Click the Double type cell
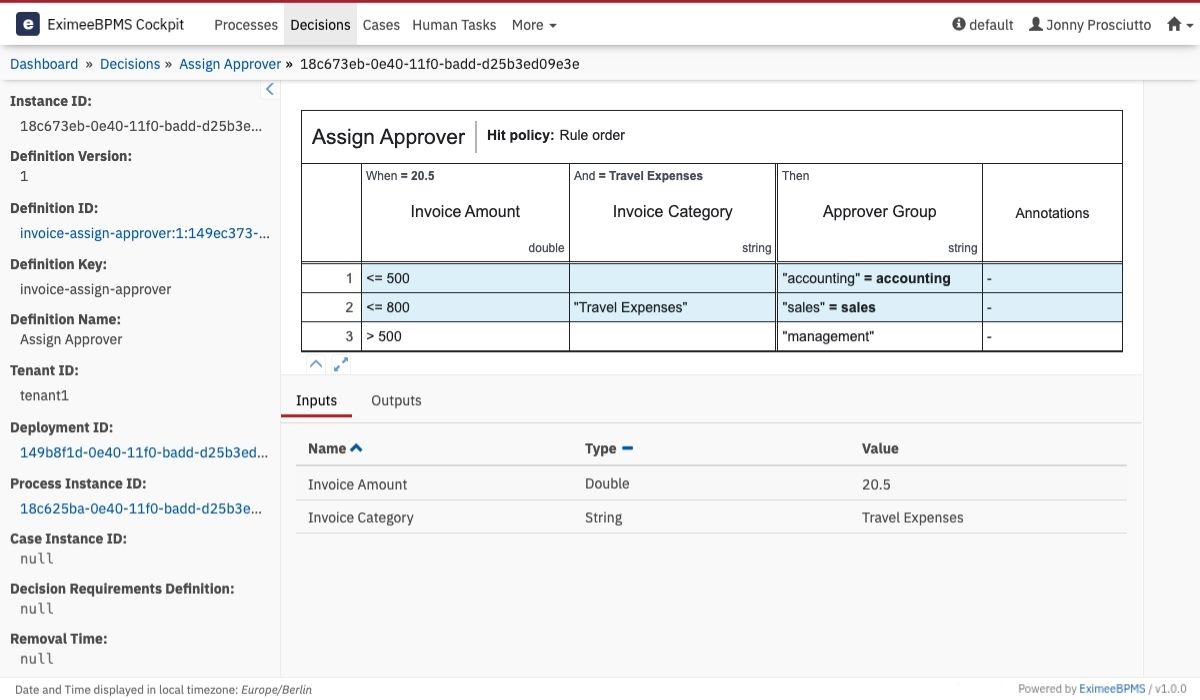The image size is (1200, 700). [x=607, y=484]
